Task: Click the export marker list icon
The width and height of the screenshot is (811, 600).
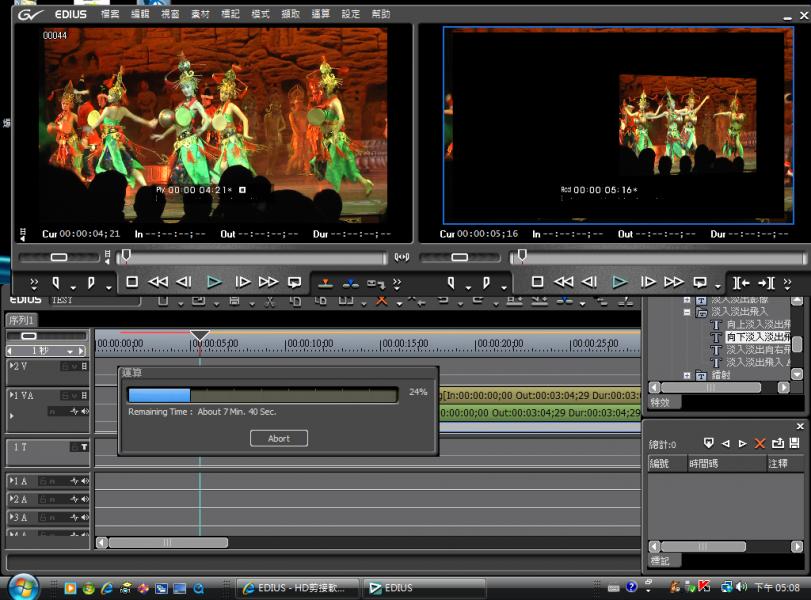Action: click(x=777, y=443)
